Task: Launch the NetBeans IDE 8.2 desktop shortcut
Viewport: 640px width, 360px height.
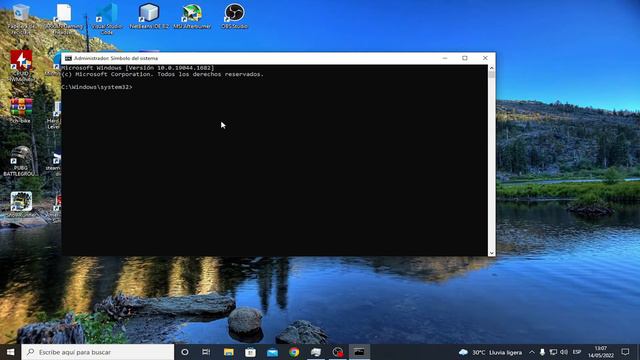Action: pyautogui.click(x=149, y=16)
